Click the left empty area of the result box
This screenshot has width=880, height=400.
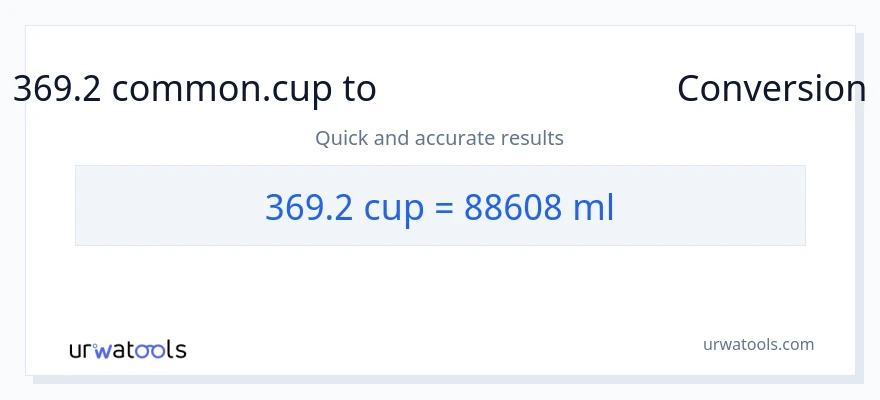[160, 206]
